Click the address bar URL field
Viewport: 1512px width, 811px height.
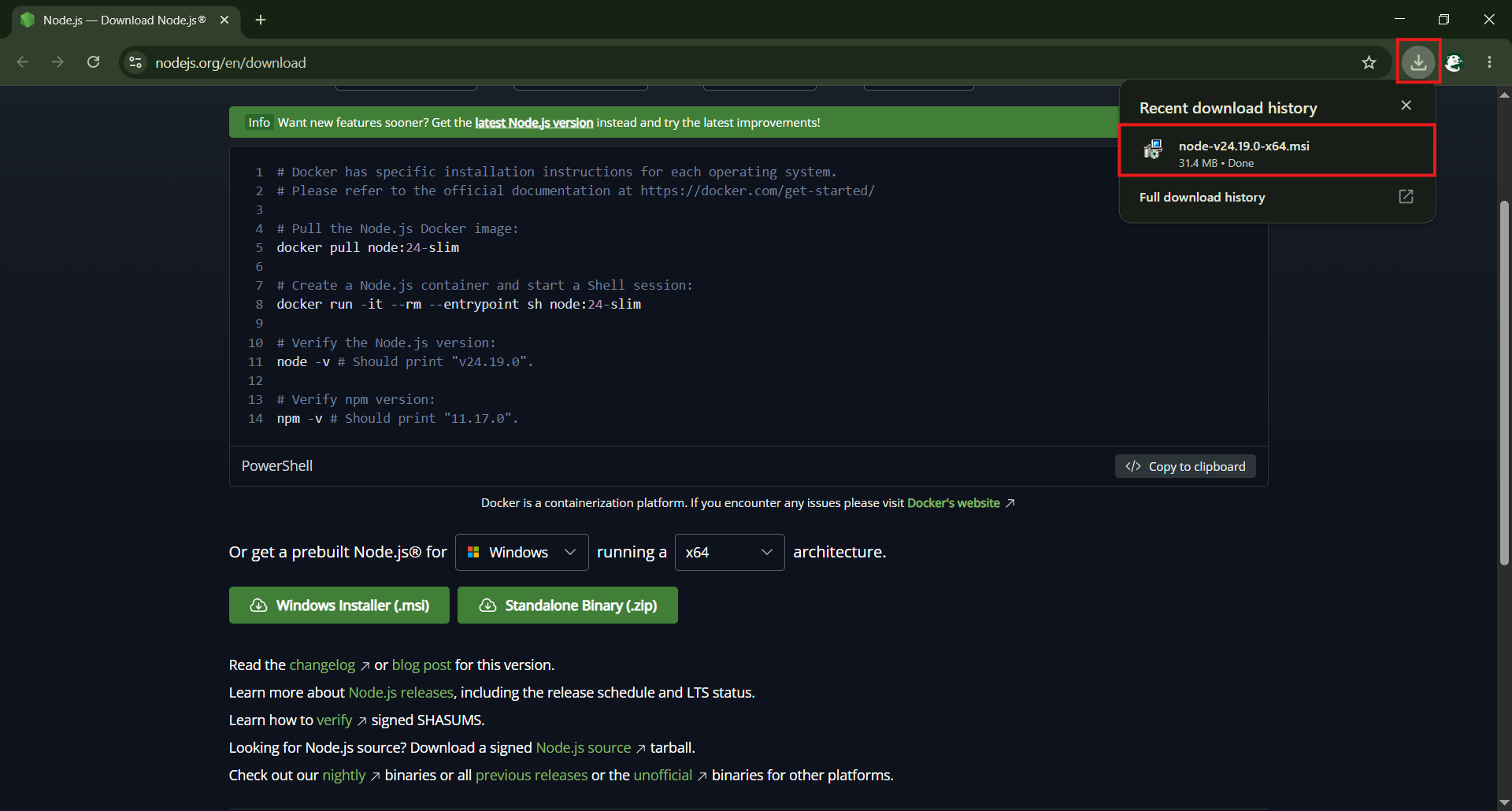(748, 62)
